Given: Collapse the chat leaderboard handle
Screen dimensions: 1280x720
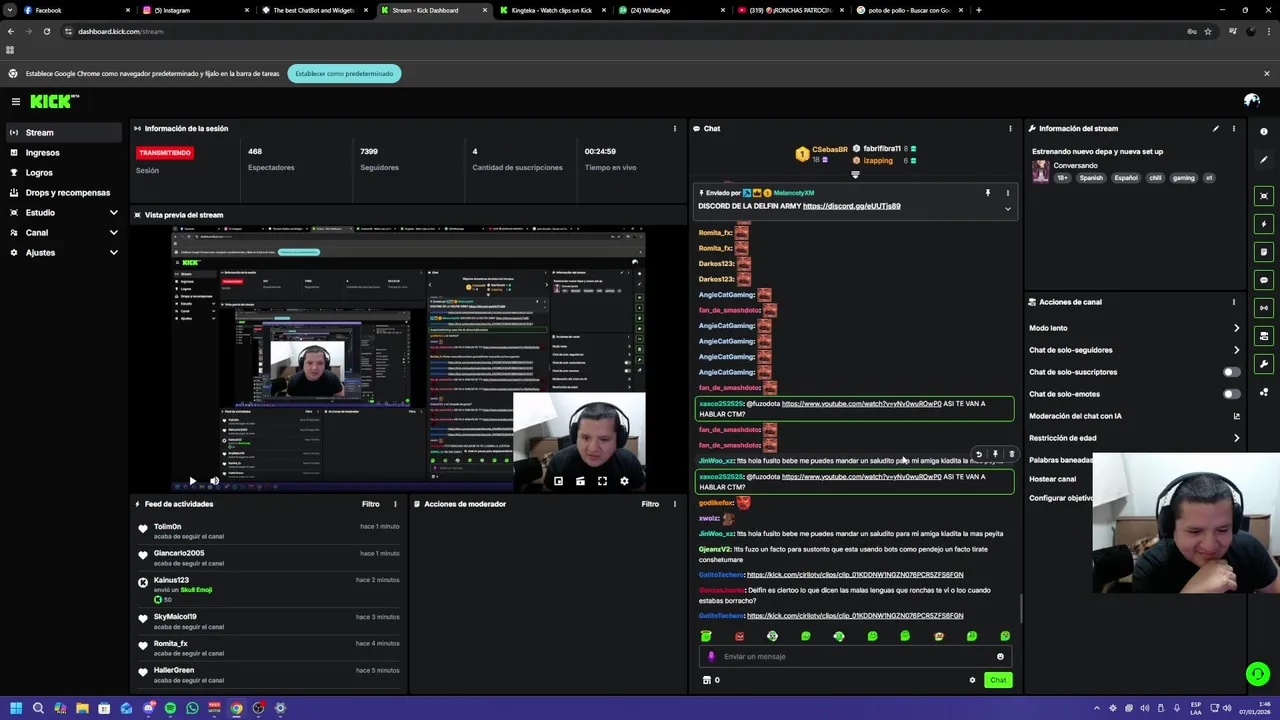Looking at the screenshot, I should [x=855, y=175].
